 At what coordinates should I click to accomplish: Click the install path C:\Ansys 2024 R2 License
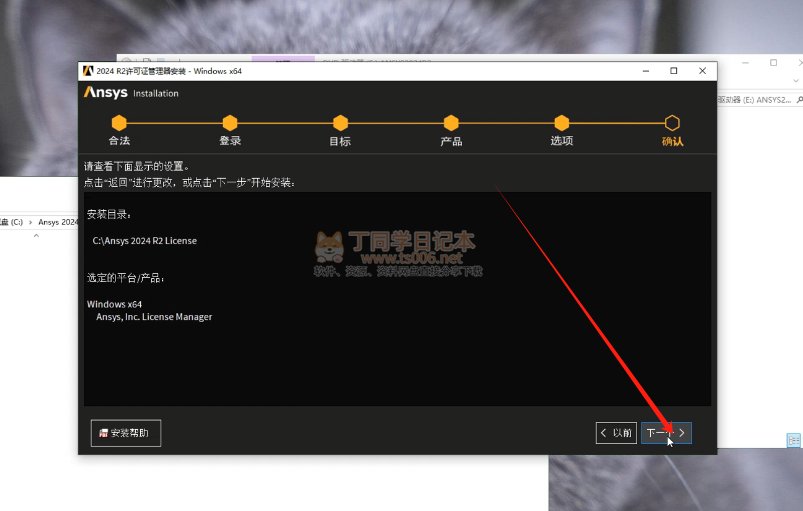tap(144, 241)
